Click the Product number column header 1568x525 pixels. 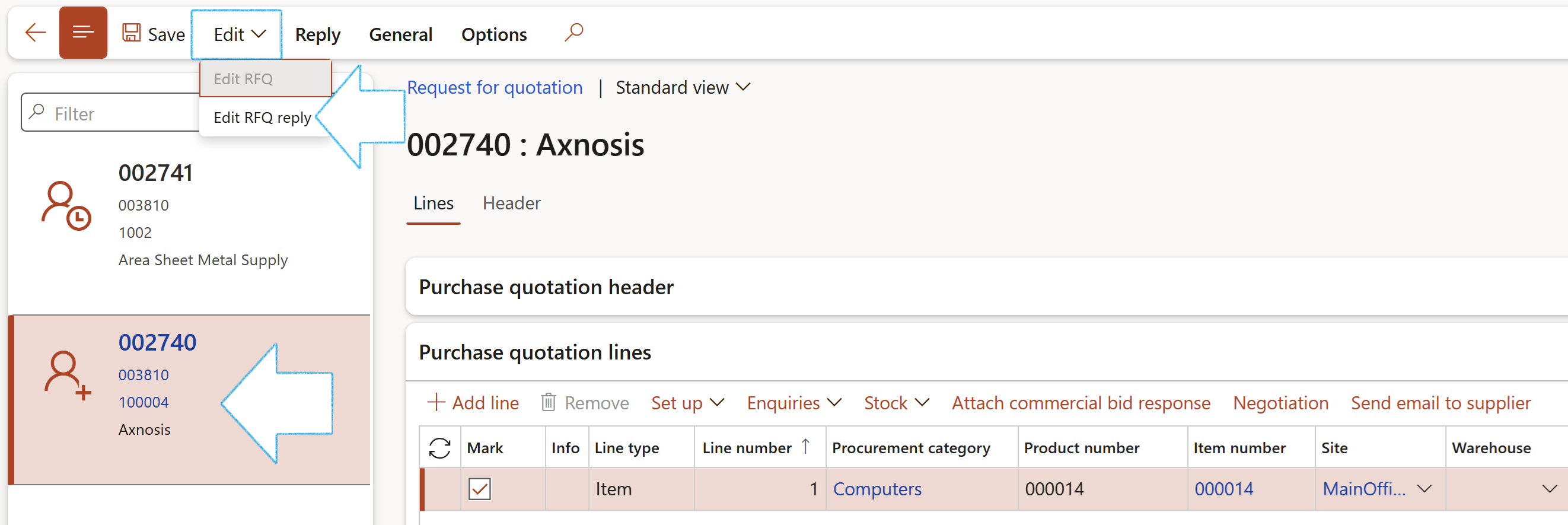(x=1081, y=448)
